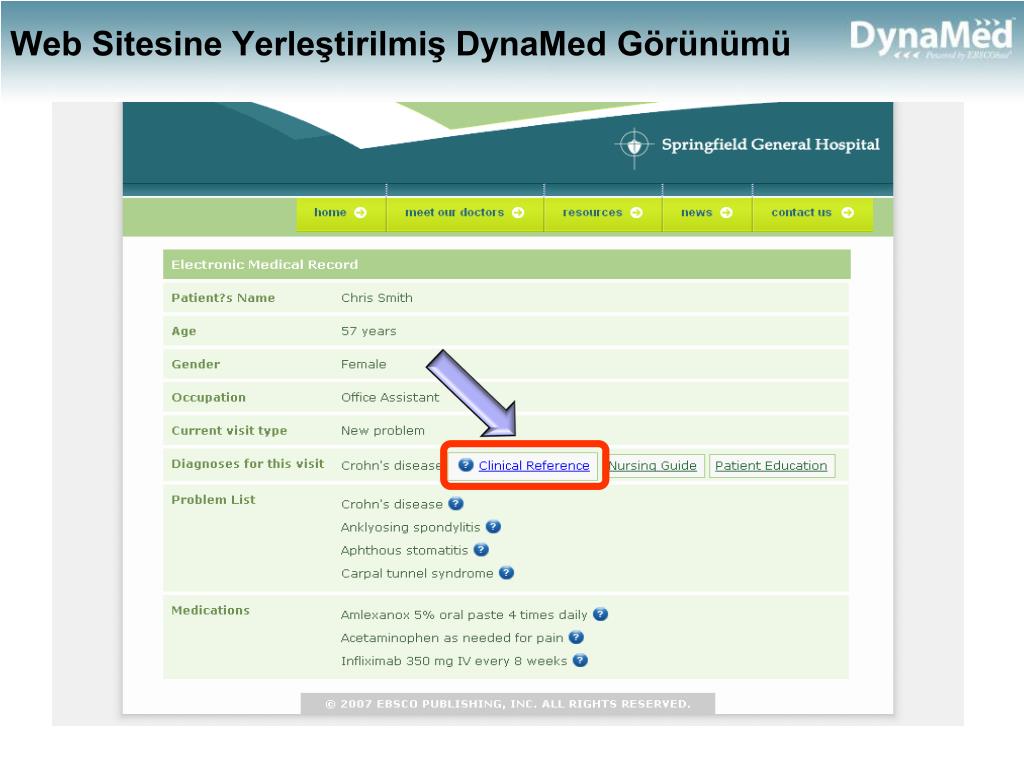Click slide title Web Sitesine Yerleştirilmiş DynaMed Görünümü
1024x768 pixels.
click(400, 44)
